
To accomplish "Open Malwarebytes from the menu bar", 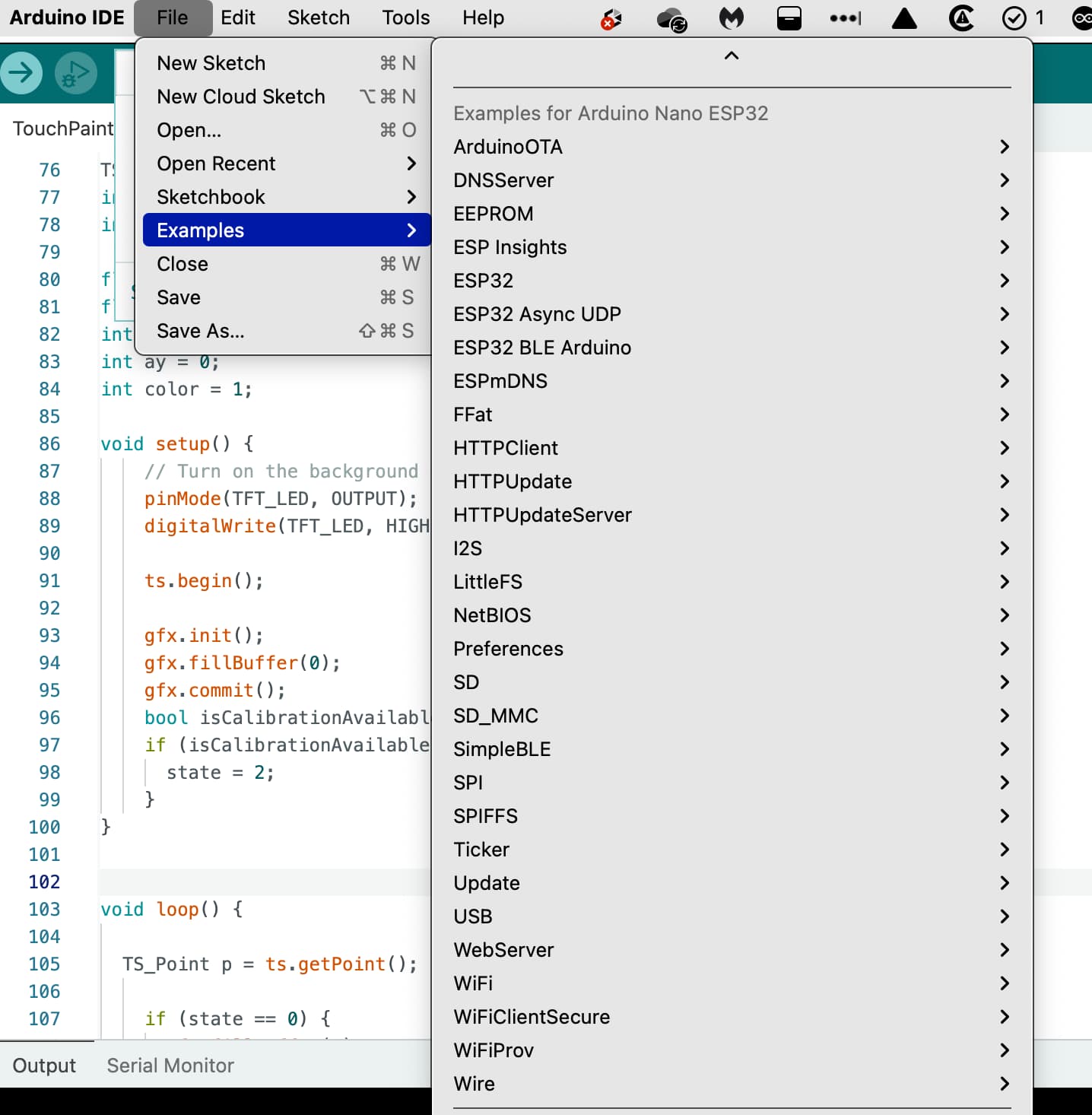I will (x=731, y=18).
